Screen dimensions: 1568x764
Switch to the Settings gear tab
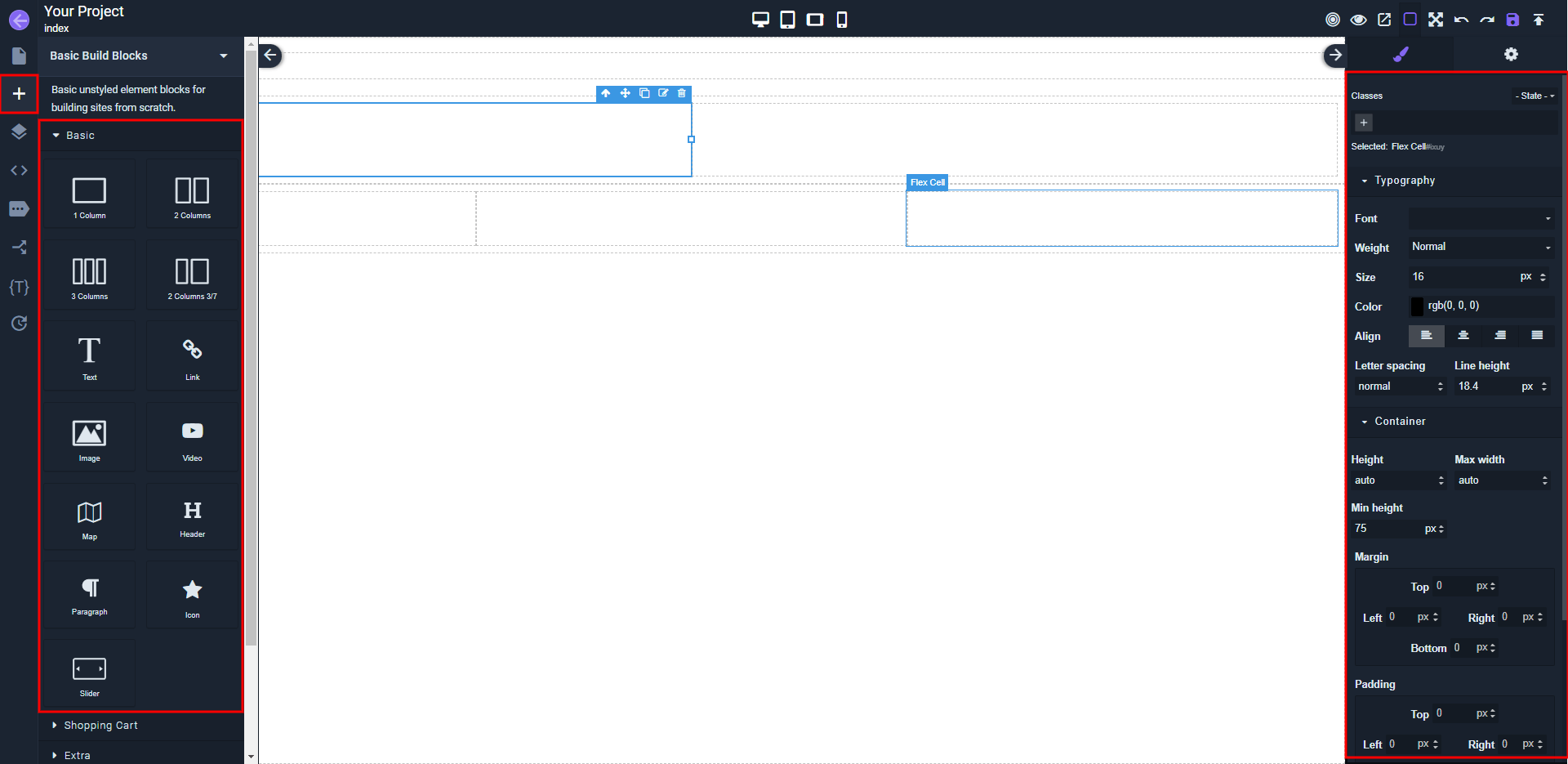1510,54
